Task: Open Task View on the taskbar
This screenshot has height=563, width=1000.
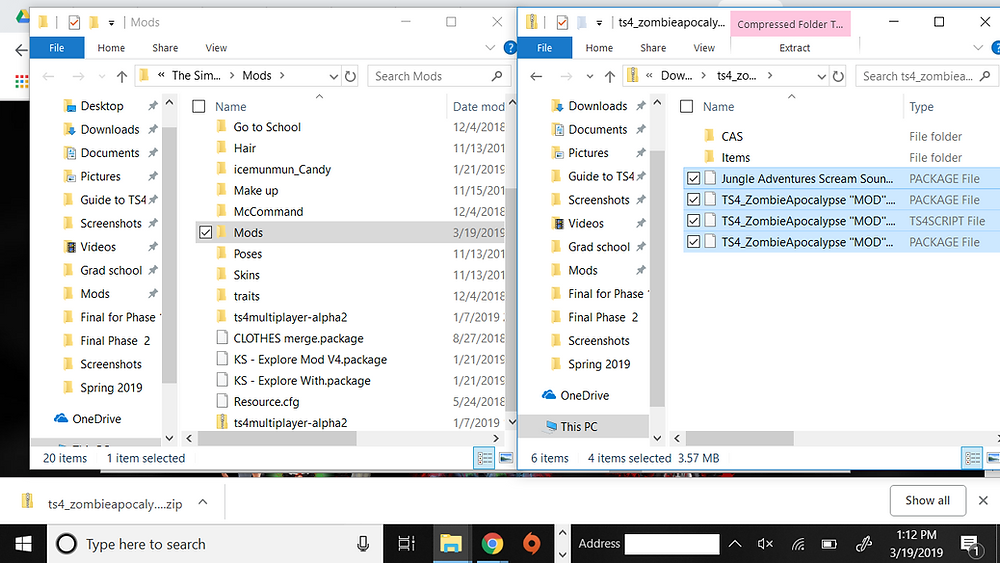Action: tap(406, 544)
